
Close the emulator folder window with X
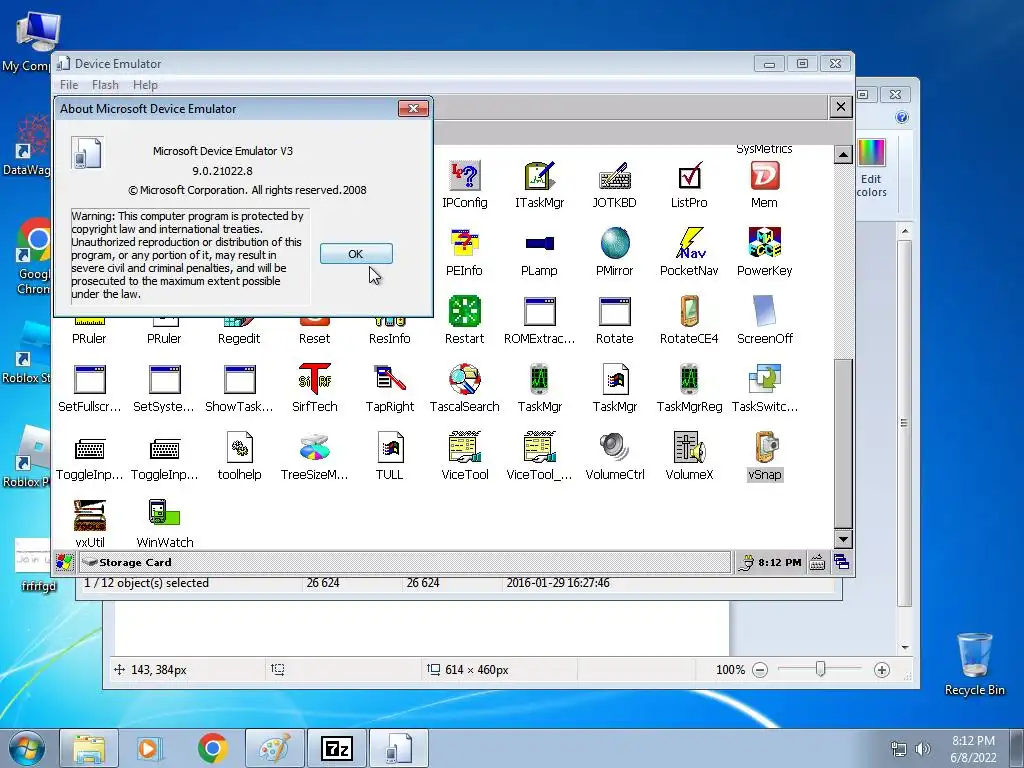pyautogui.click(x=840, y=106)
